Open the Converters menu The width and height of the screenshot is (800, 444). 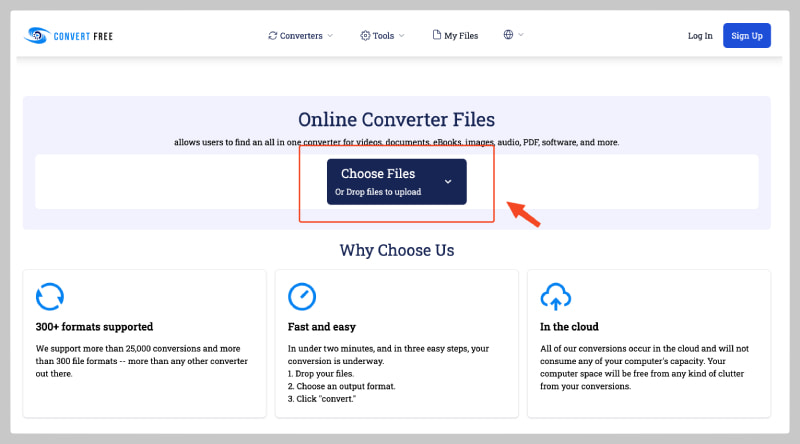pyautogui.click(x=301, y=35)
